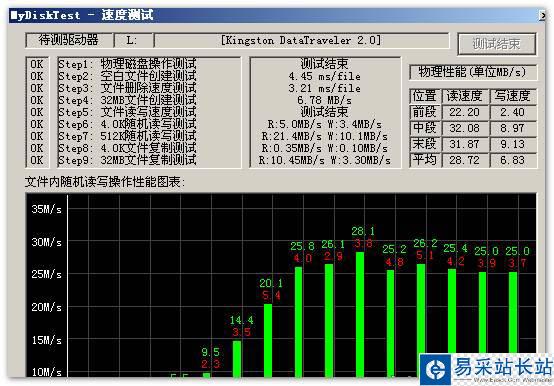Click the green bar labeled 25.2
The width and height of the screenshot is (554, 386).
(x=390, y=323)
